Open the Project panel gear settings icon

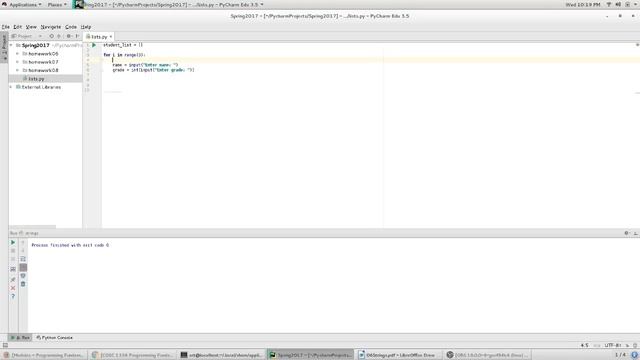click(69, 36)
